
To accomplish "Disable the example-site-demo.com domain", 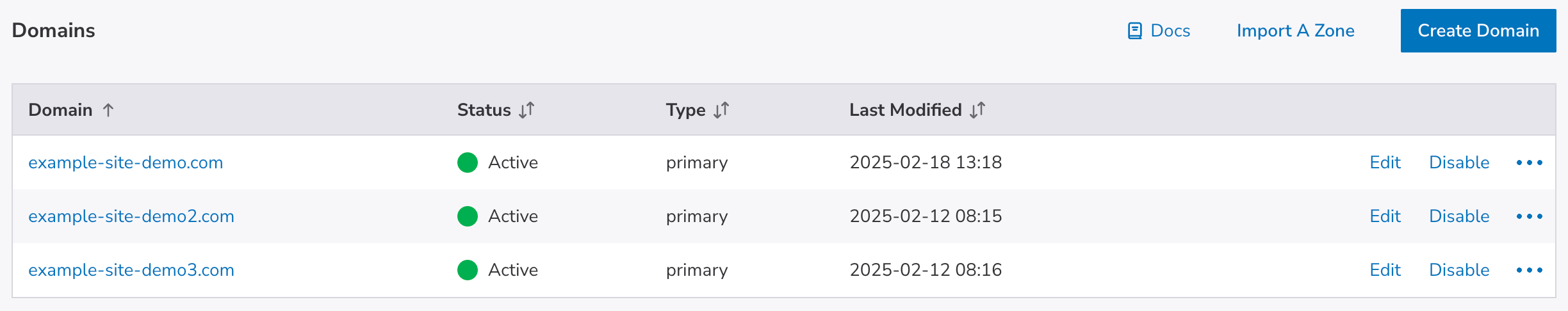I will pyautogui.click(x=1459, y=163).
